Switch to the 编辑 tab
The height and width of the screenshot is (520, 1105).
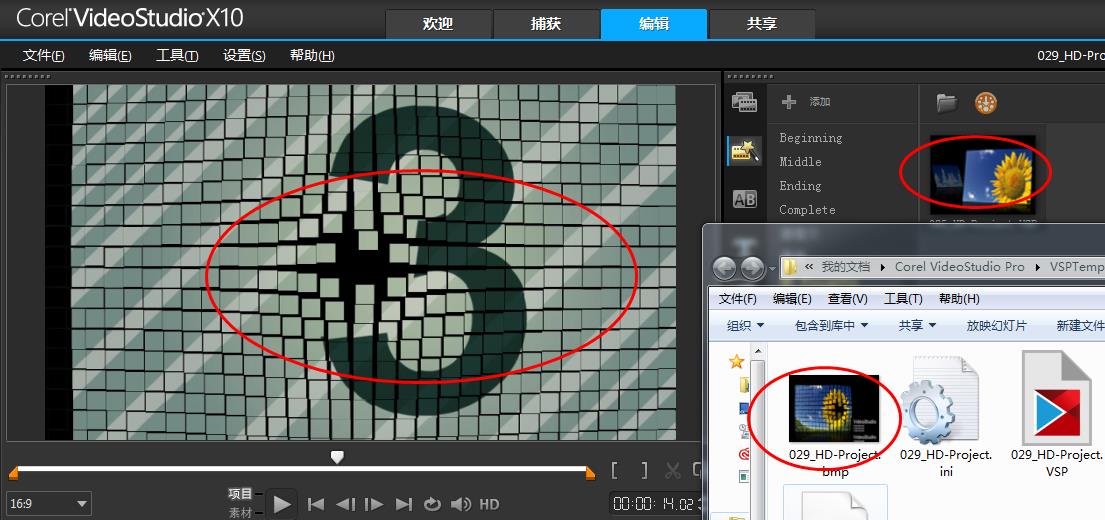click(x=654, y=24)
